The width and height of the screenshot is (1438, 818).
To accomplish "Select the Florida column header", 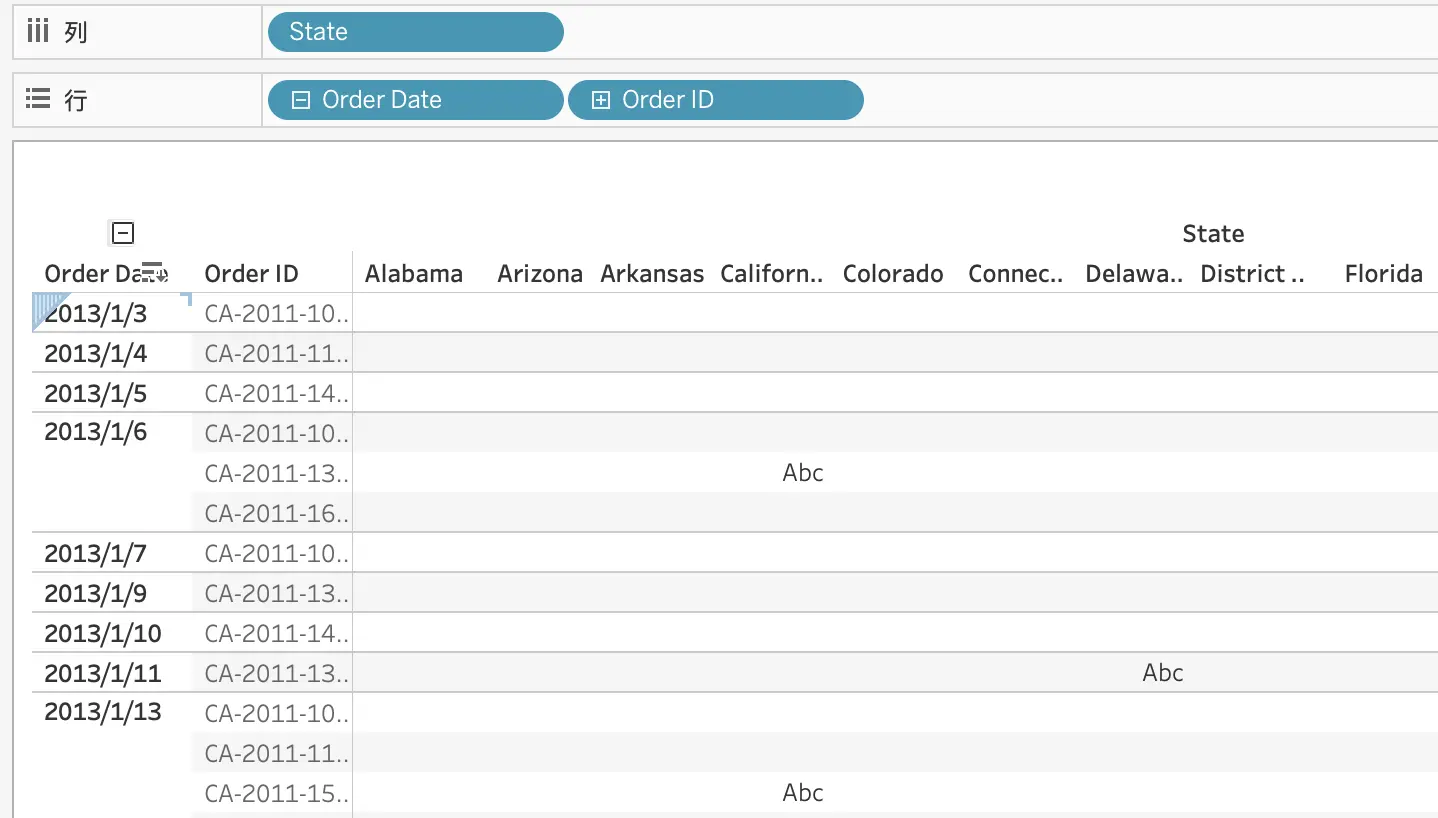I will [x=1384, y=274].
